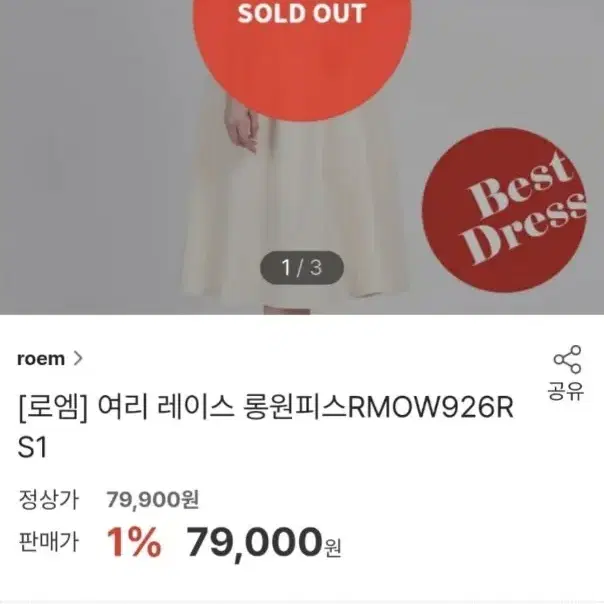
Task: Tap the 79,000 sale price
Action: click(x=254, y=542)
